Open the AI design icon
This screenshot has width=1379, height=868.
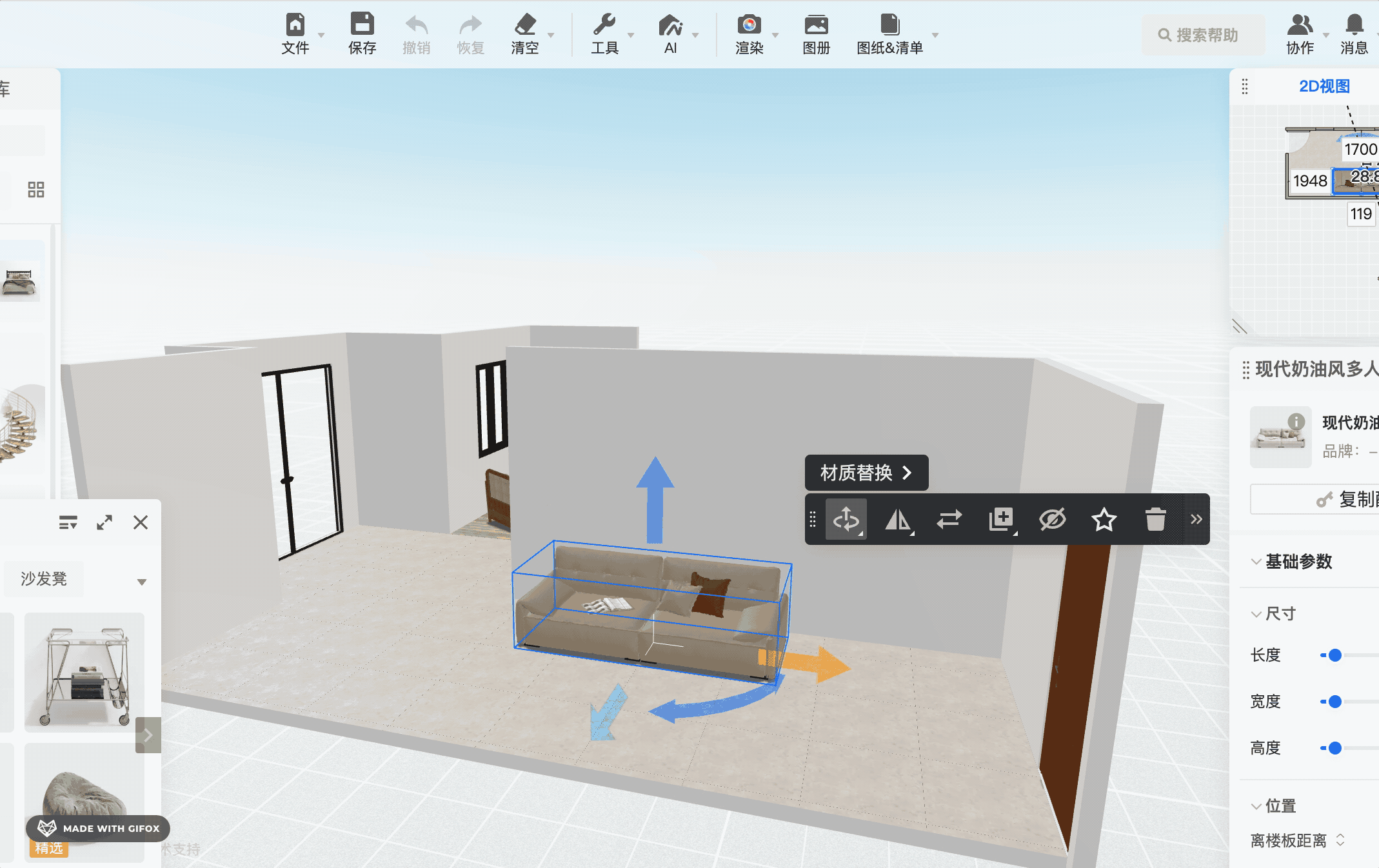click(x=671, y=25)
